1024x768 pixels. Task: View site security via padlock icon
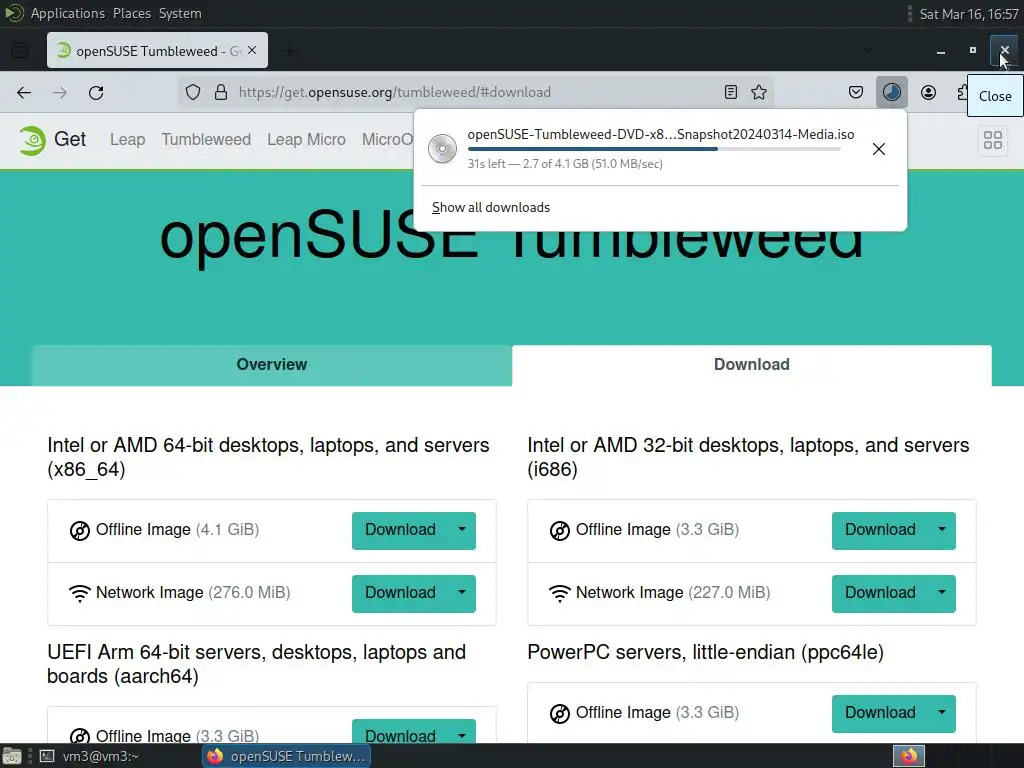pyautogui.click(x=221, y=93)
